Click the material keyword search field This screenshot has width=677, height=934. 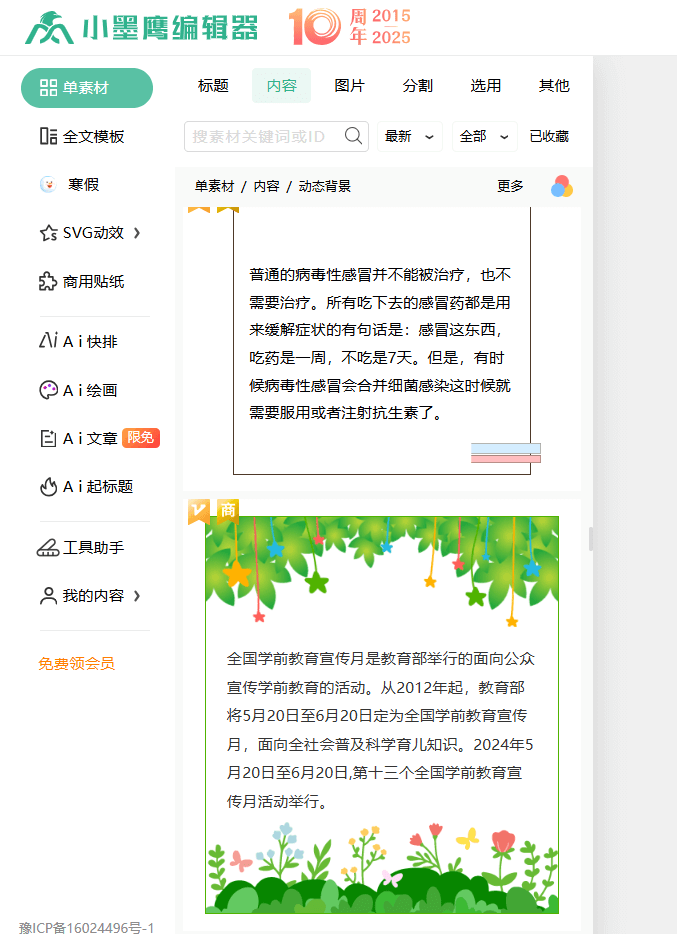(265, 136)
